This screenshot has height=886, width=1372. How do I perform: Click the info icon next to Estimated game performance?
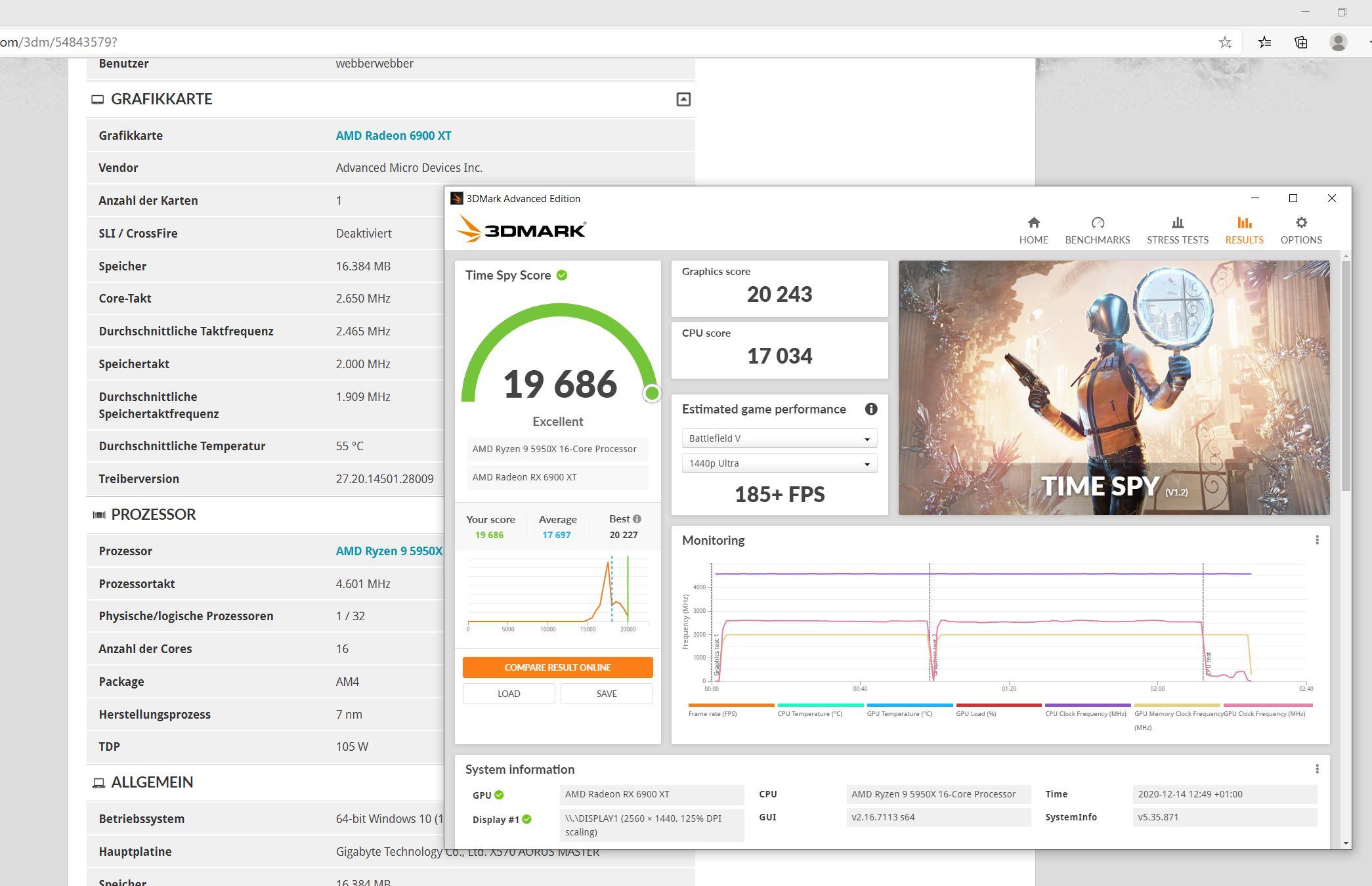click(x=870, y=409)
